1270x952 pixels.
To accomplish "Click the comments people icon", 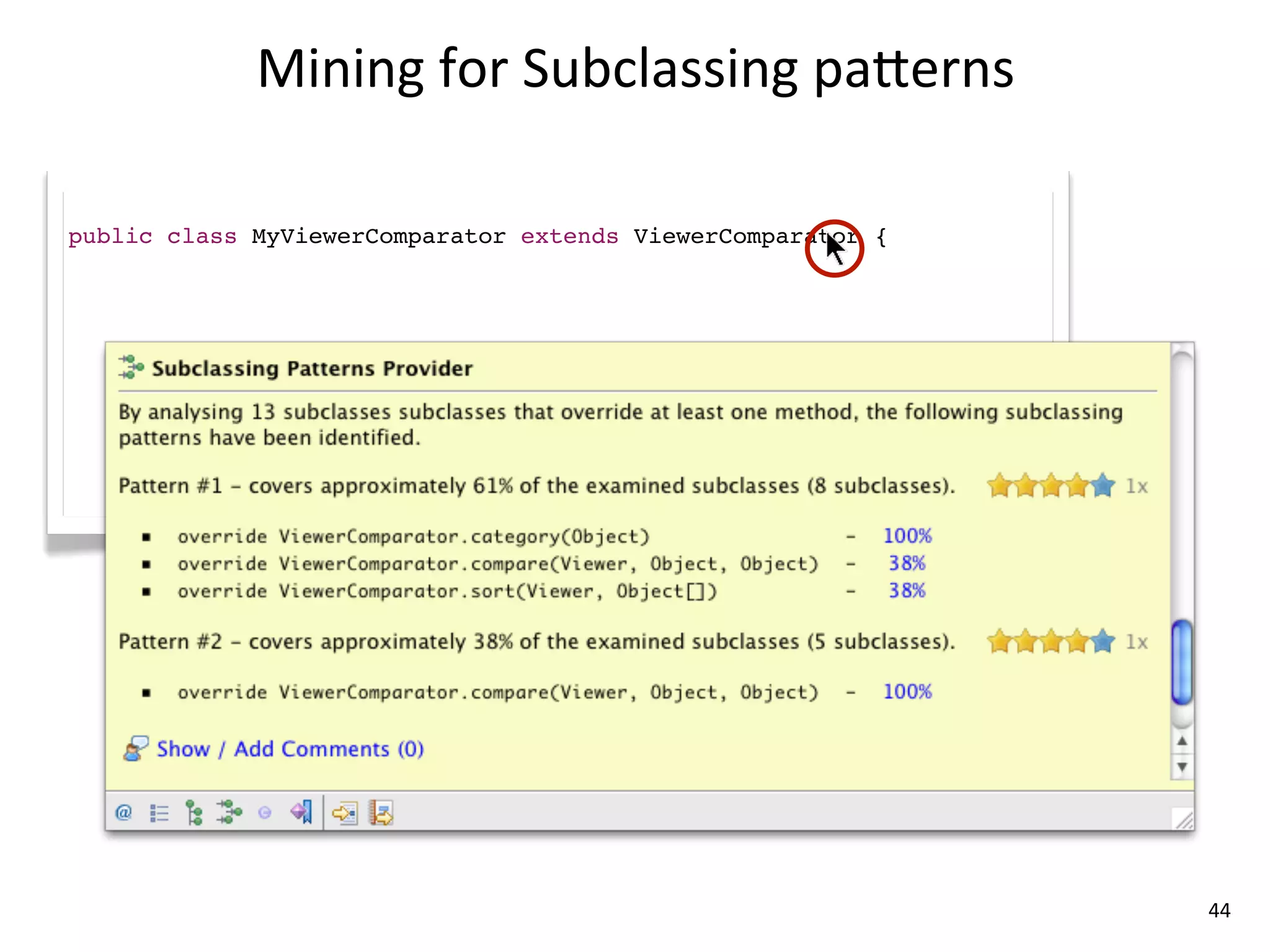I will click(x=136, y=748).
